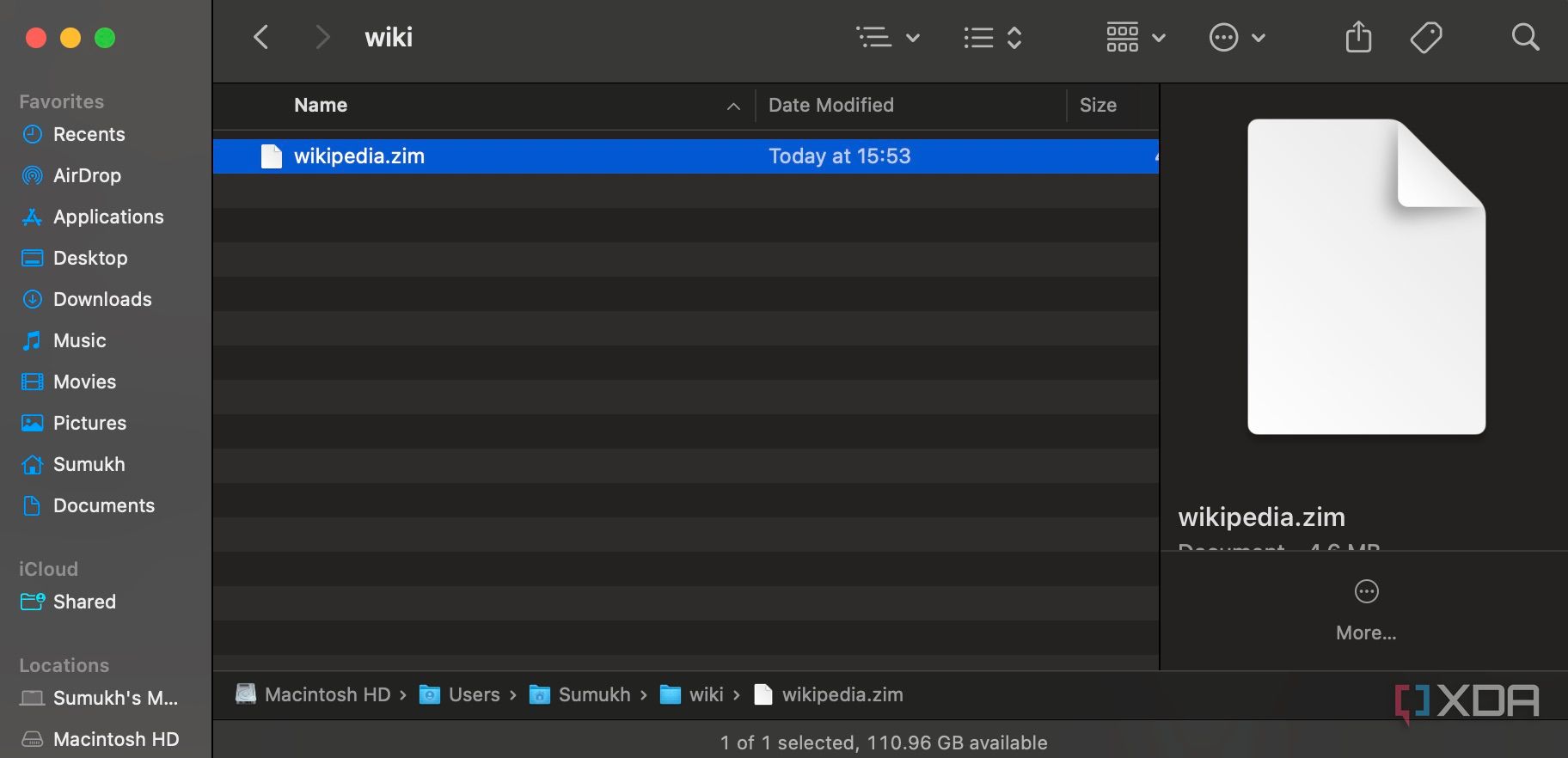Minimize the Finder window with yellow button

[x=70, y=38]
